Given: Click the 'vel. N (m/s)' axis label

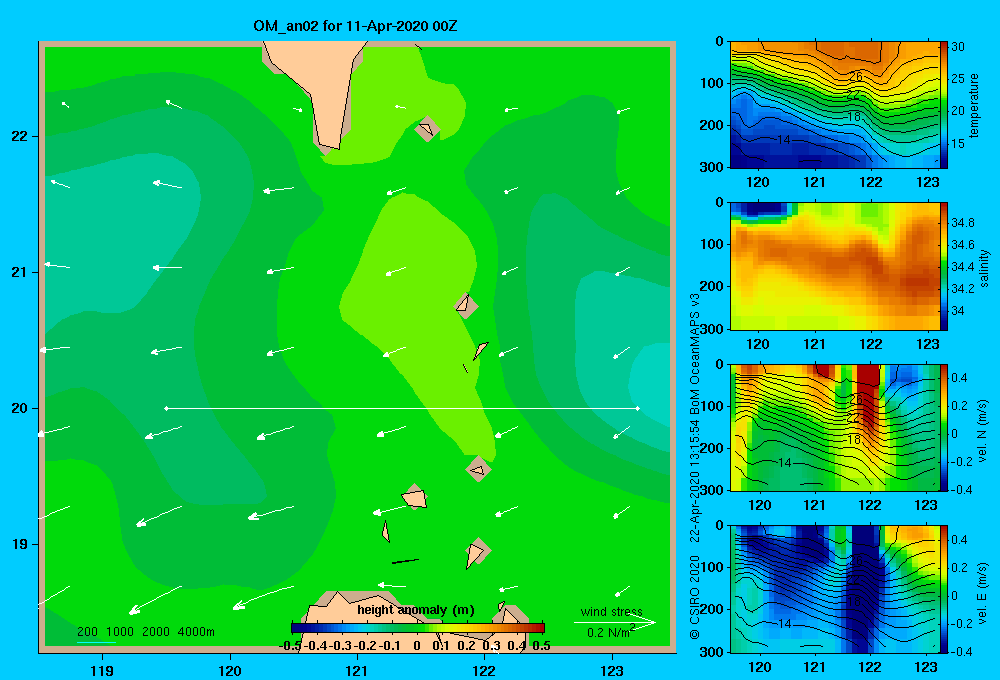Looking at the screenshot, I should (x=982, y=431).
